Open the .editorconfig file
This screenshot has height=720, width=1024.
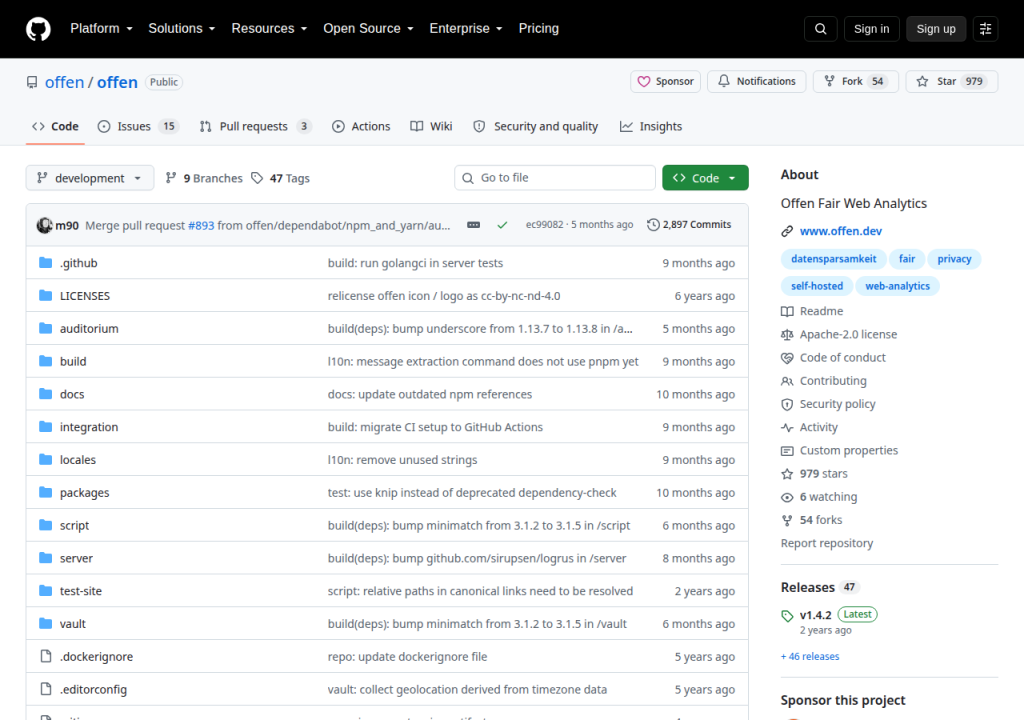pyautogui.click(x=93, y=689)
